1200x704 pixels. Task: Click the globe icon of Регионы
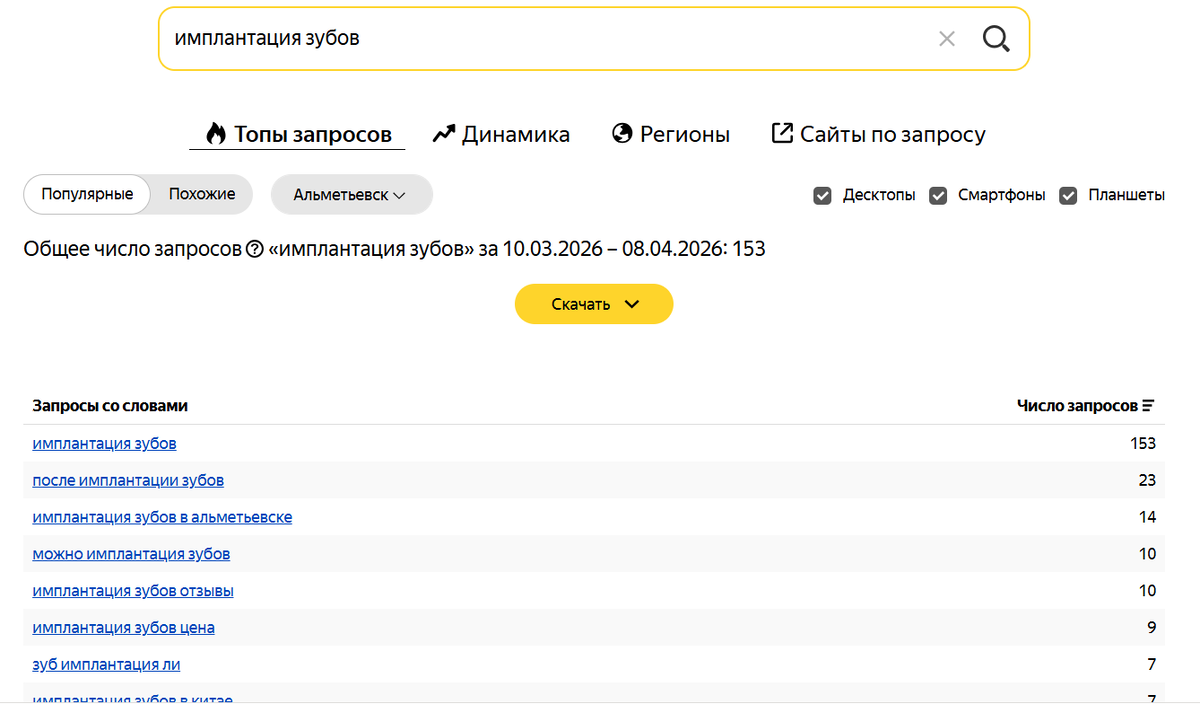click(x=622, y=134)
